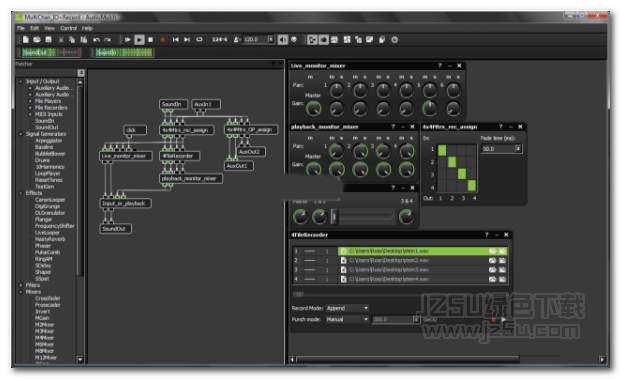Open the Record Mode Append dropdown
Screen dimensions: 621x379
coord(347,308)
